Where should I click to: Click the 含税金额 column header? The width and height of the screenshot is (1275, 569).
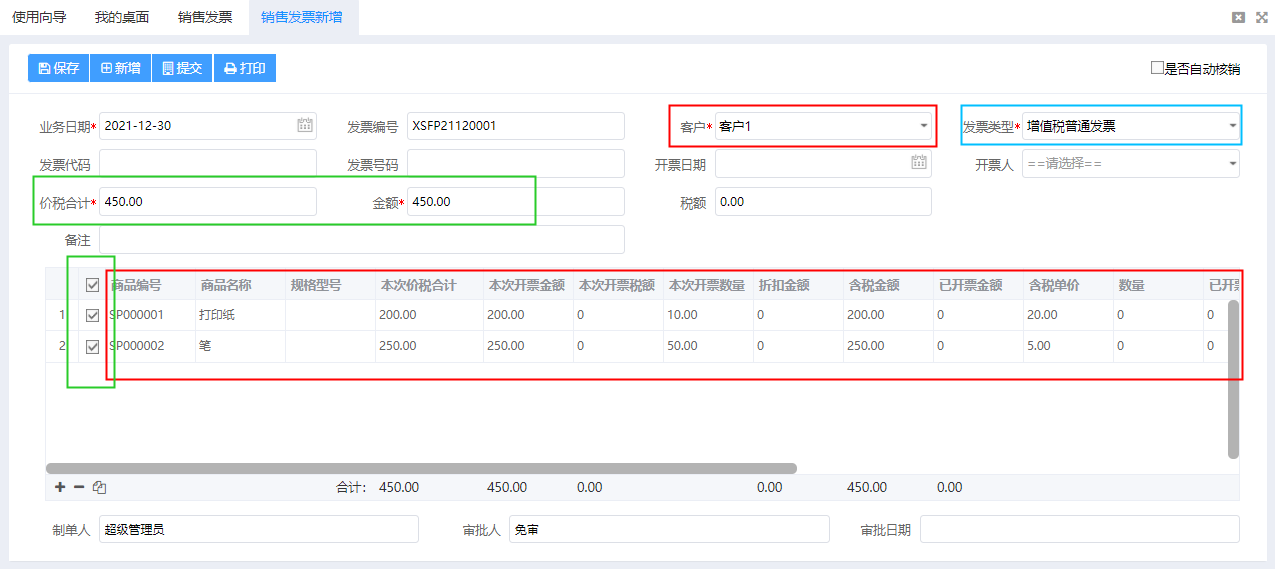pyautogui.click(x=888, y=285)
